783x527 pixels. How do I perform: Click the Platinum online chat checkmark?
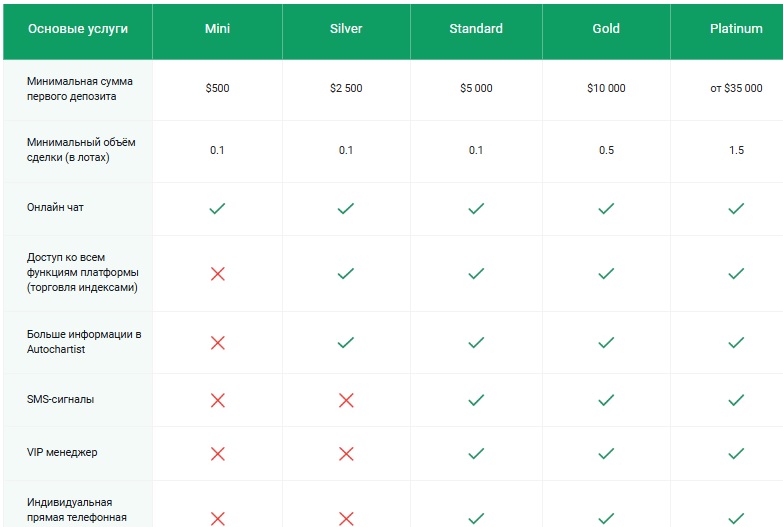(x=736, y=208)
